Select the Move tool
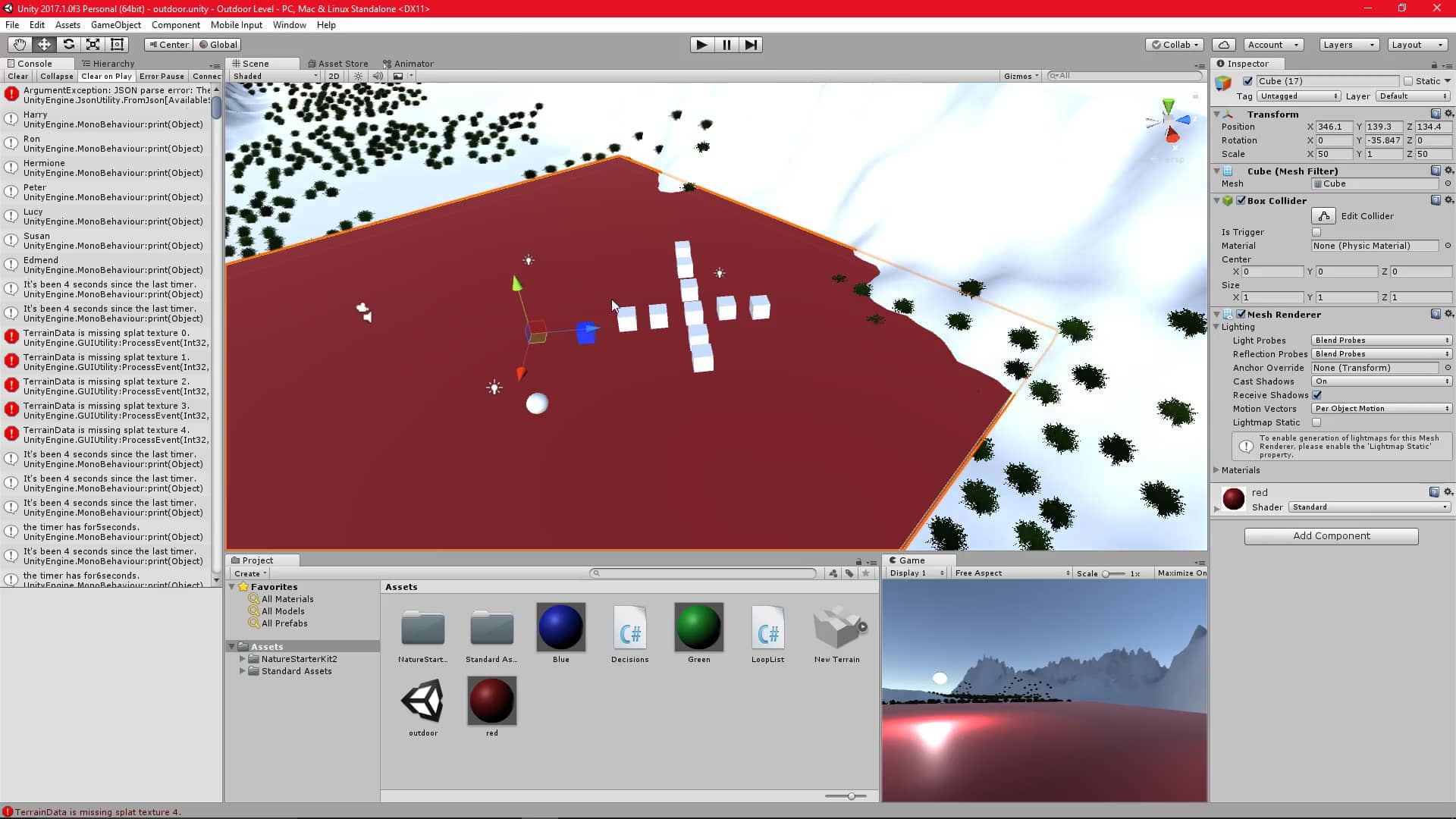1456x819 pixels. [44, 45]
